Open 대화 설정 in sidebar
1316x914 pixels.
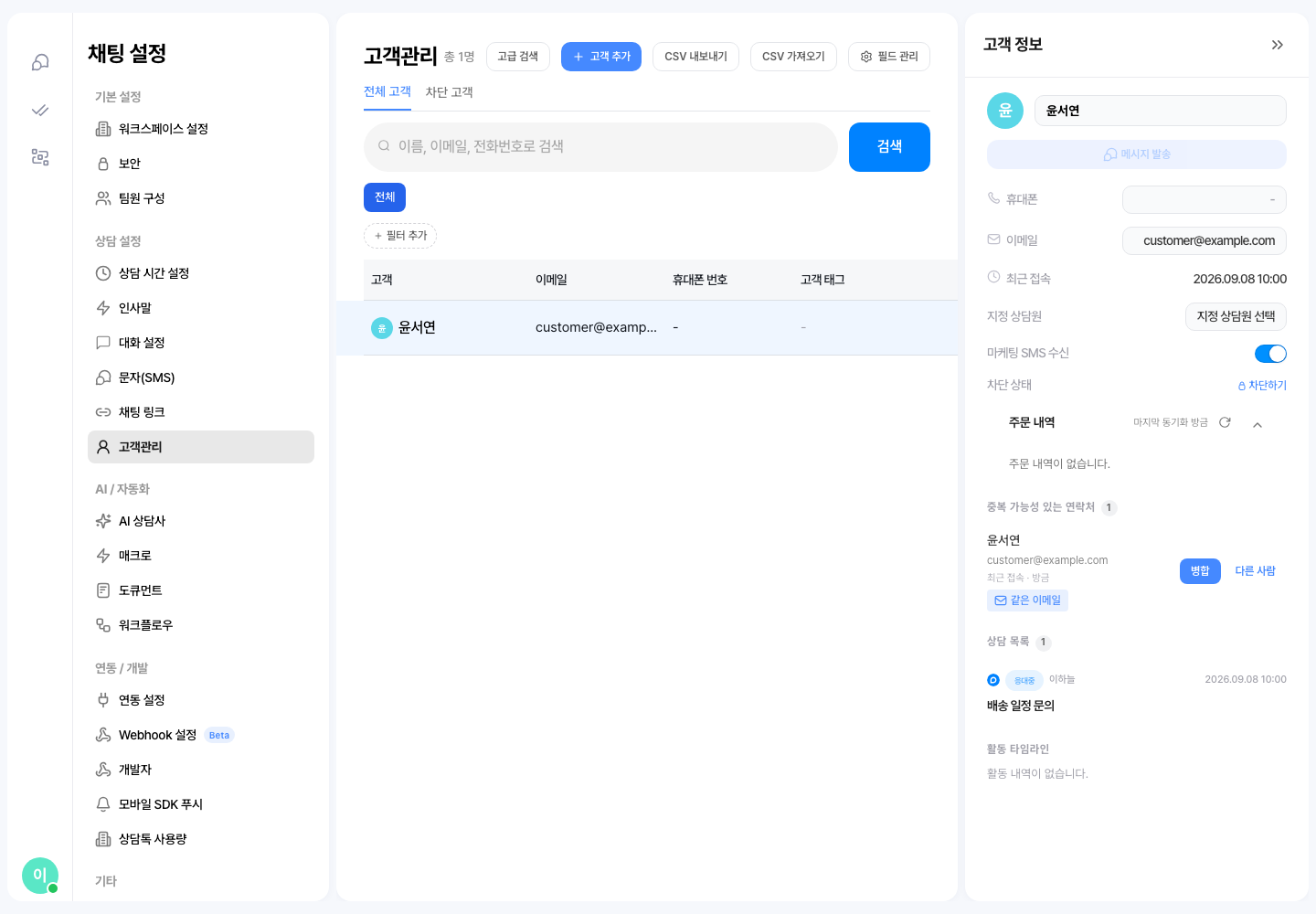pos(201,343)
